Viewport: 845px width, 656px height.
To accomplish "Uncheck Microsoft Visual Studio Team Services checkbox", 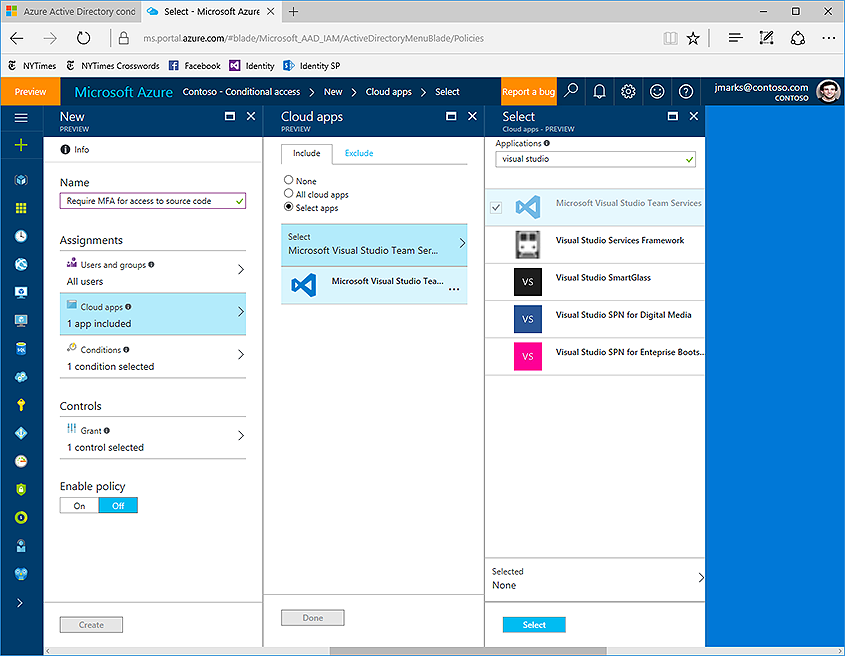I will tap(496, 208).
